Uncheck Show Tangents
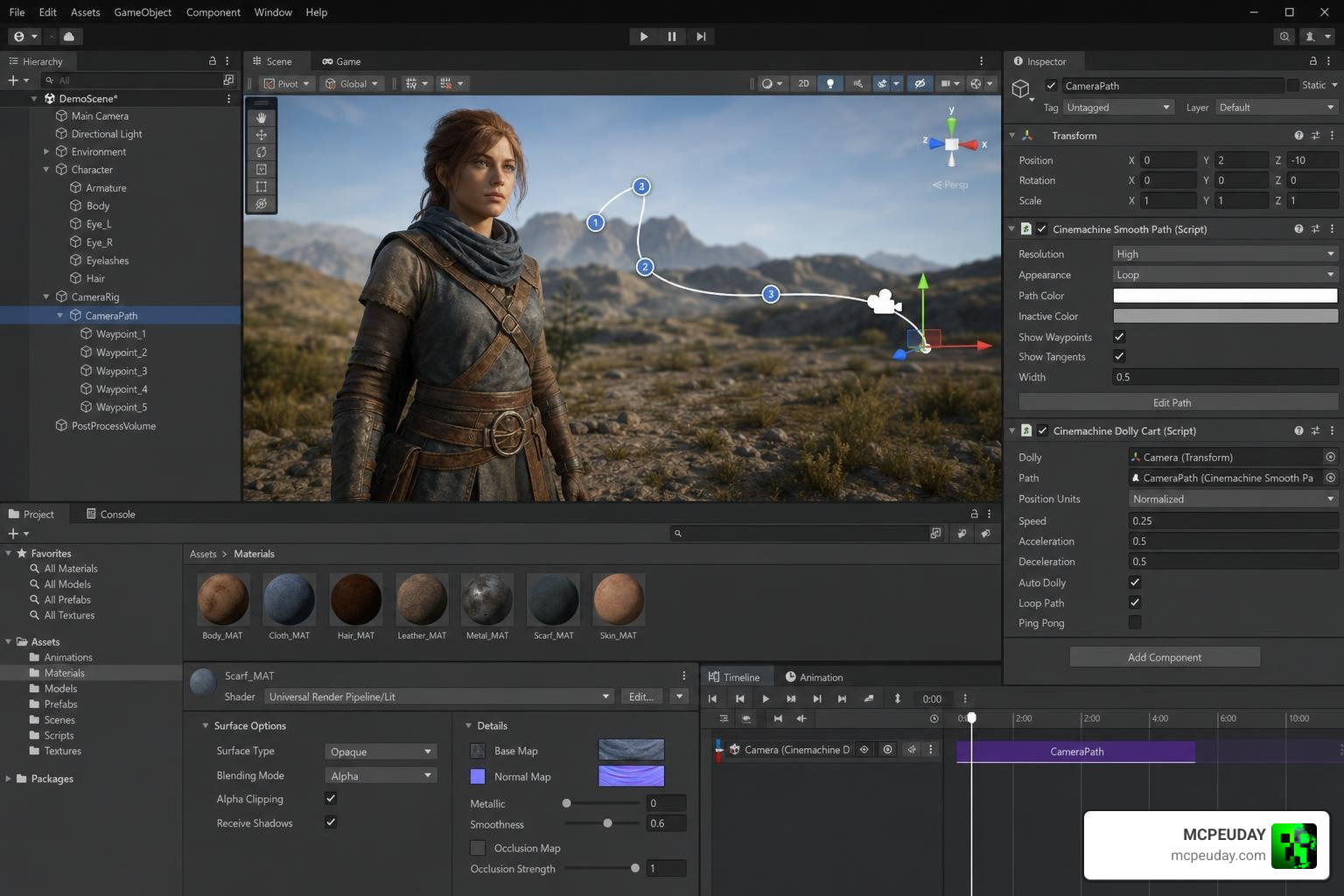 1119,356
